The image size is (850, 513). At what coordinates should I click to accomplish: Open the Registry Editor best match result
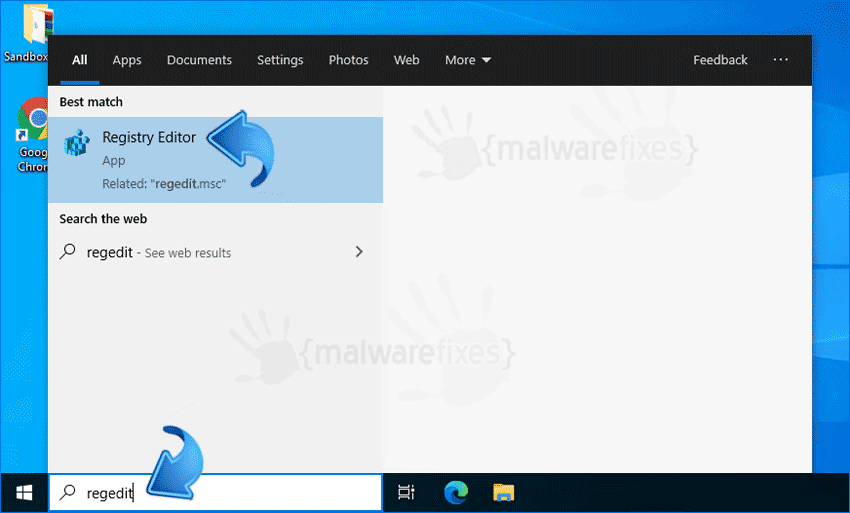point(215,159)
